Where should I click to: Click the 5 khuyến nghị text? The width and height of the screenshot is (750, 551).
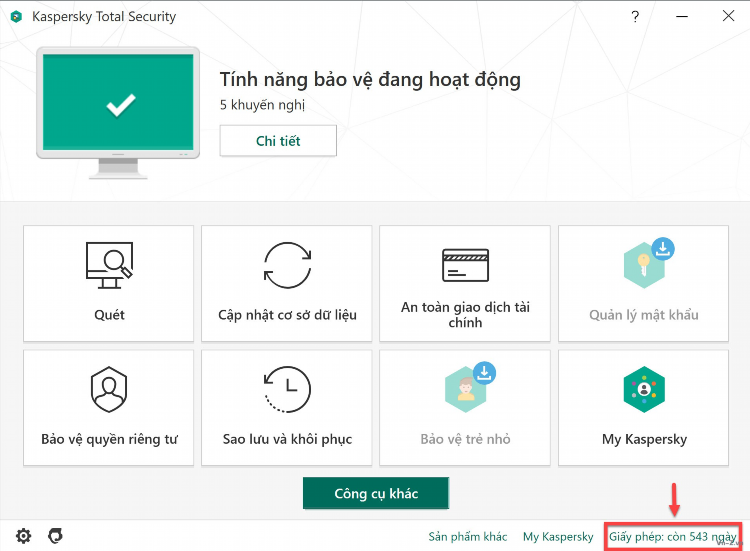coord(262,105)
